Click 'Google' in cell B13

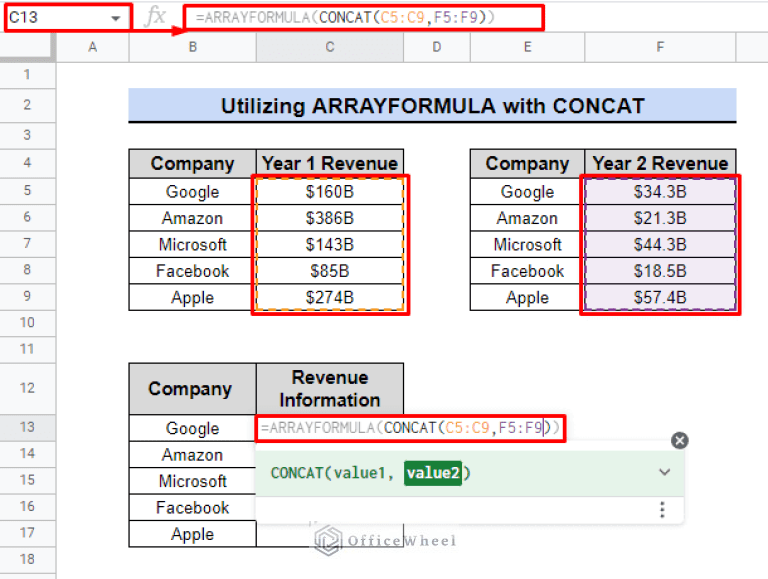[x=192, y=428]
